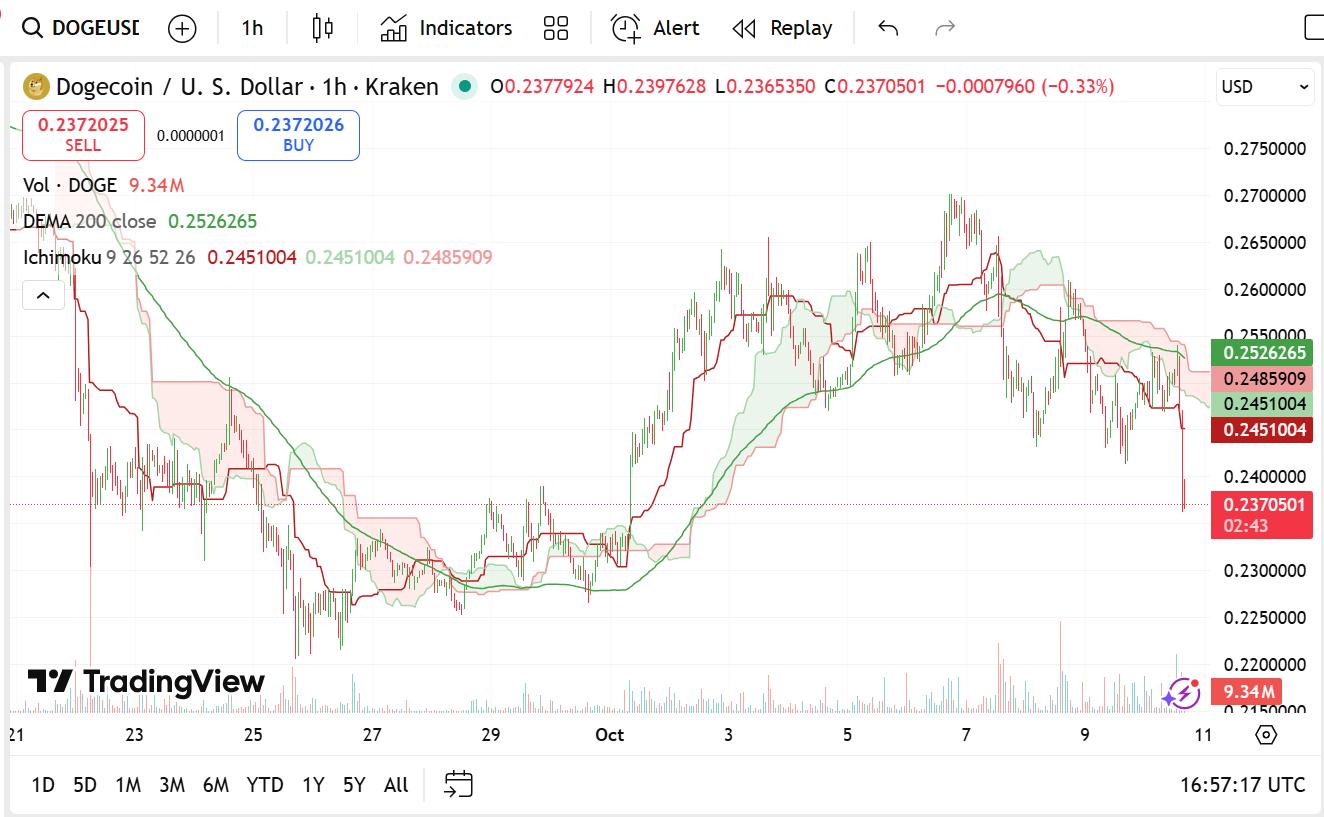Image resolution: width=1324 pixels, height=817 pixels.
Task: Click the Oct label on the time axis
Action: 609,735
